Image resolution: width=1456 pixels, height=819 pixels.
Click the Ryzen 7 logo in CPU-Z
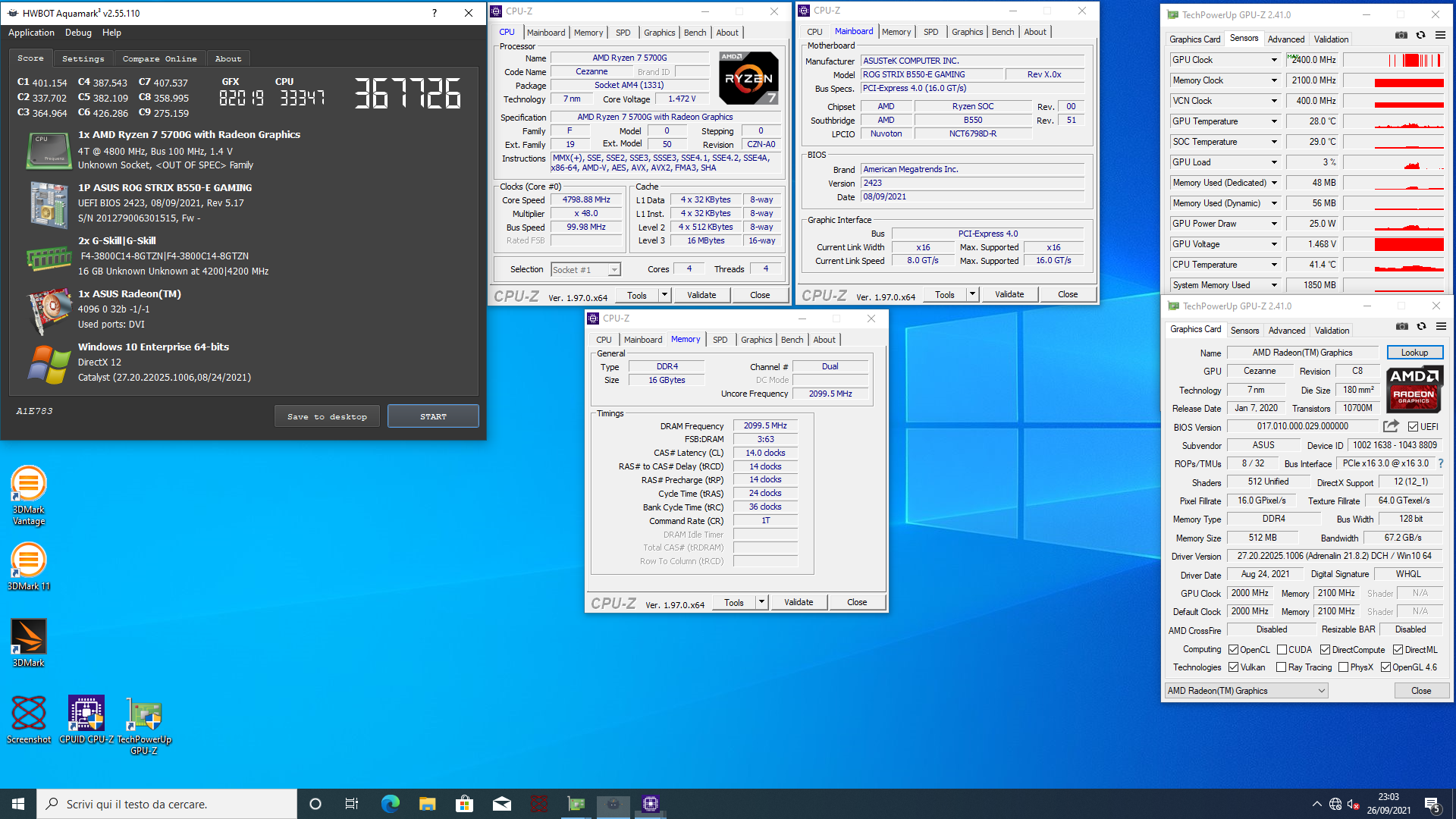748,78
